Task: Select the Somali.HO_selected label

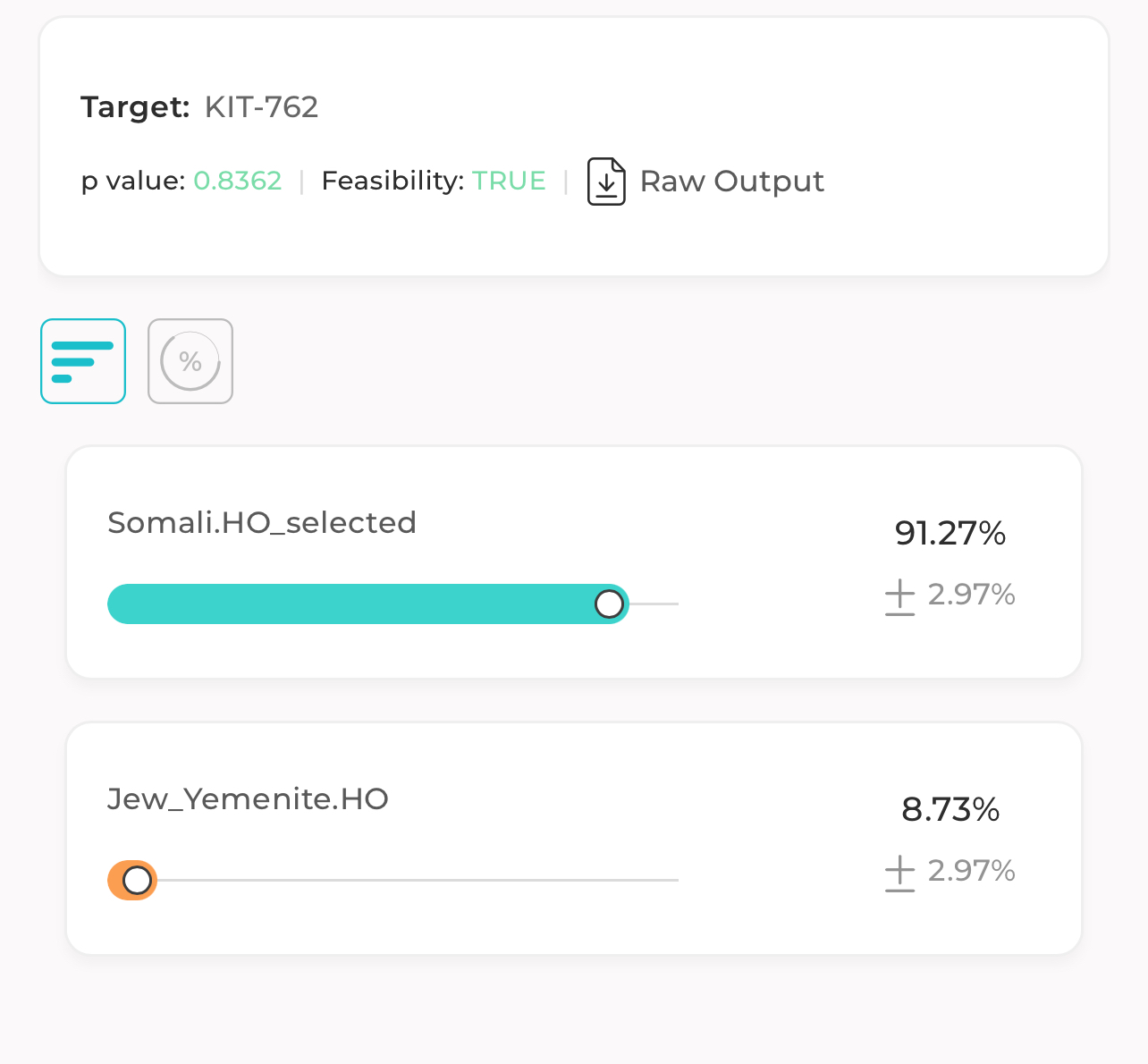Action: (262, 522)
